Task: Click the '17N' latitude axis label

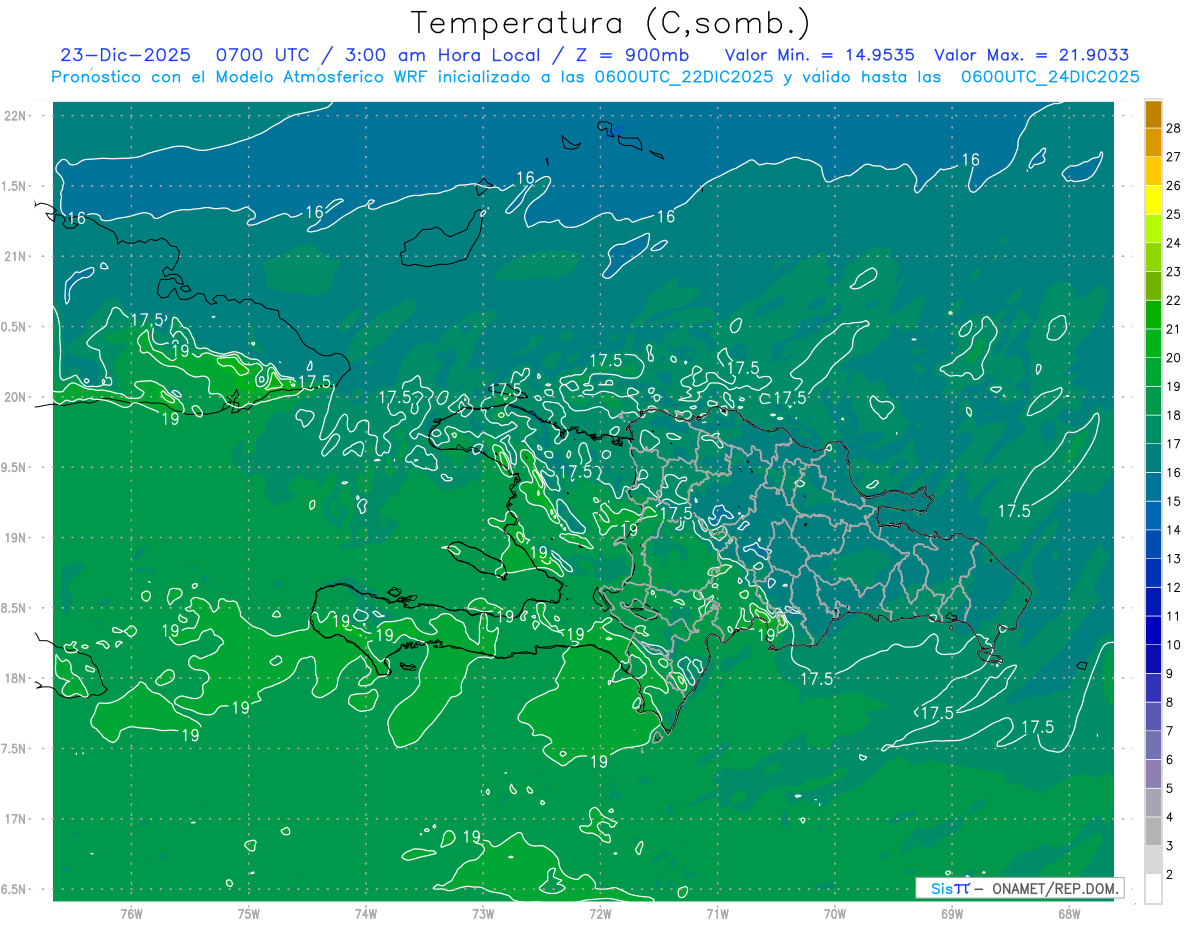Action: (15, 819)
